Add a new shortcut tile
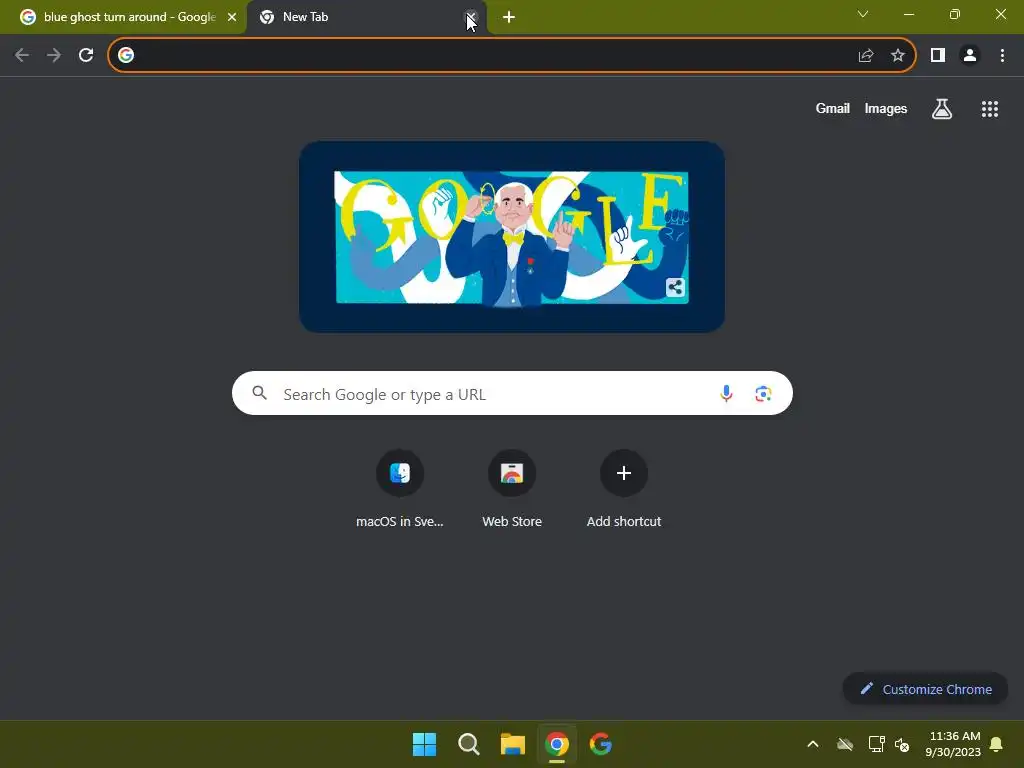The image size is (1024, 768). point(624,488)
